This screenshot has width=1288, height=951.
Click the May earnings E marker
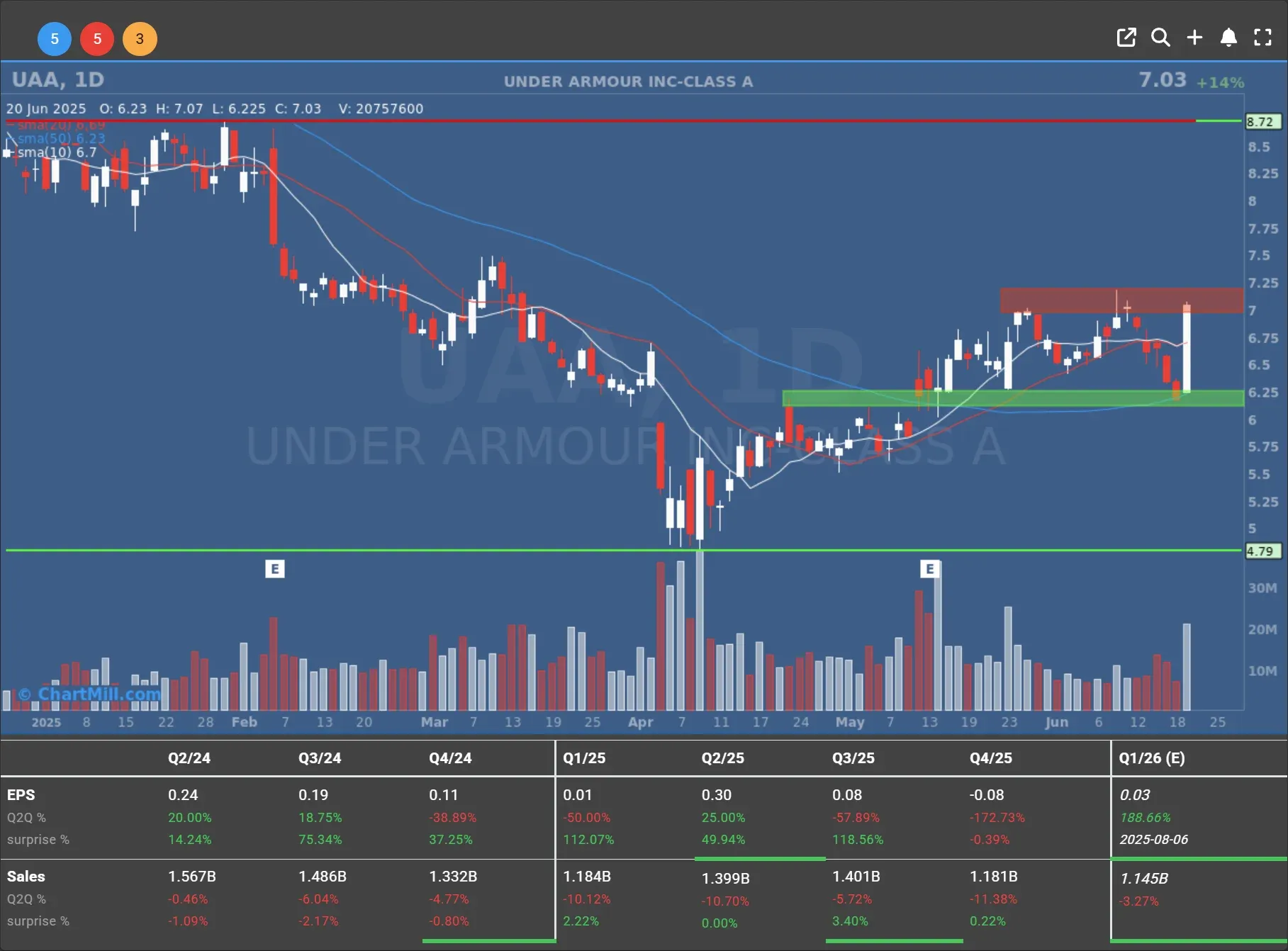[929, 569]
